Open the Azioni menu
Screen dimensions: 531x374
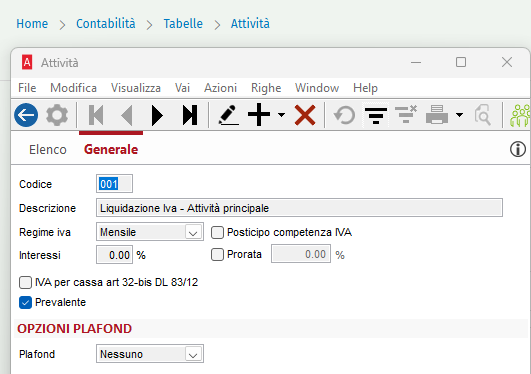[x=220, y=88]
